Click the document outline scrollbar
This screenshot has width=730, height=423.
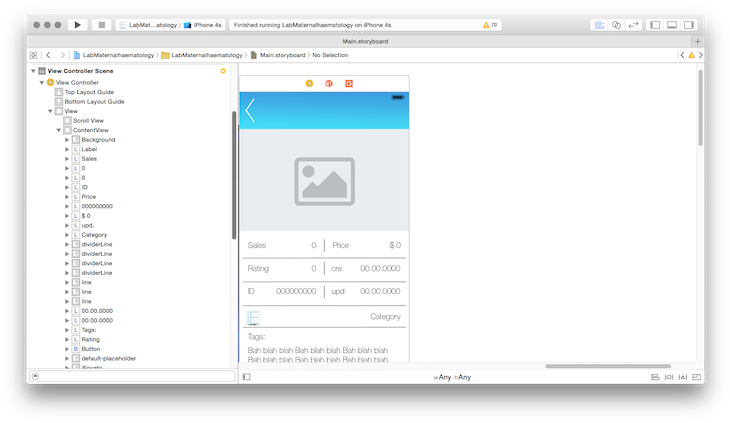coord(234,175)
